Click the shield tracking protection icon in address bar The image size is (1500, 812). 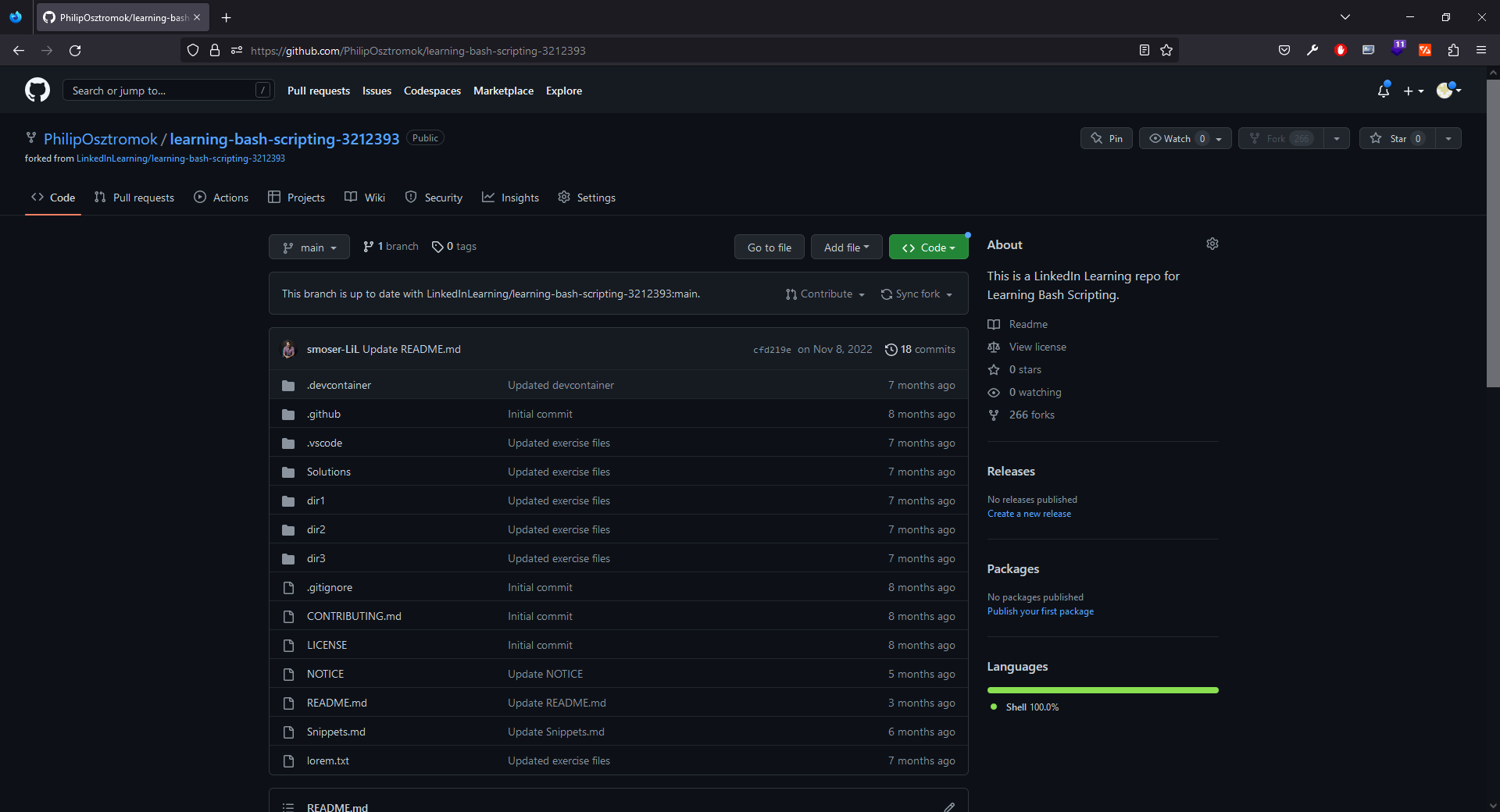click(x=193, y=51)
